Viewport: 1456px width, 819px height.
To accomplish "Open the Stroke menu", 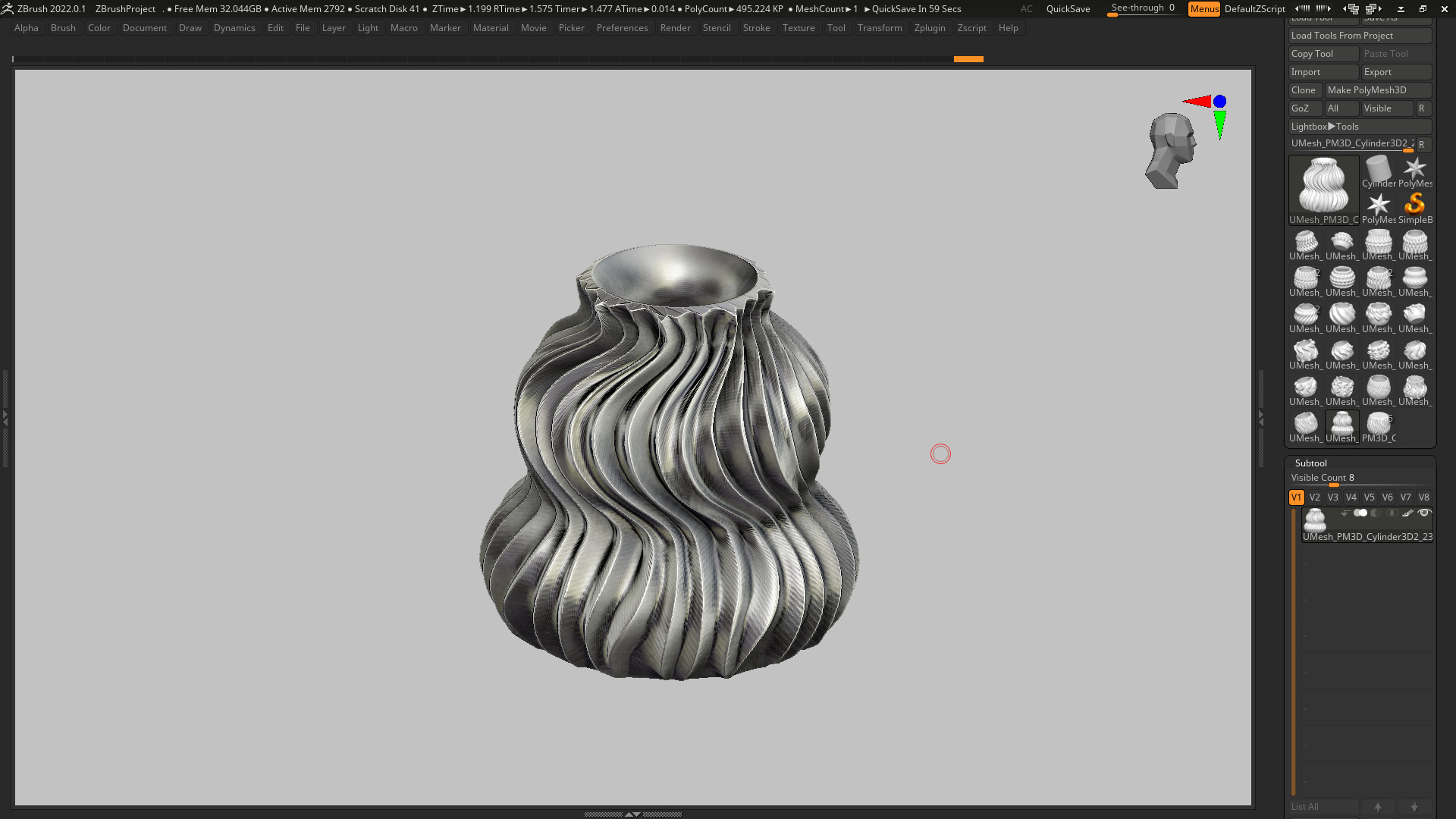I will point(756,28).
